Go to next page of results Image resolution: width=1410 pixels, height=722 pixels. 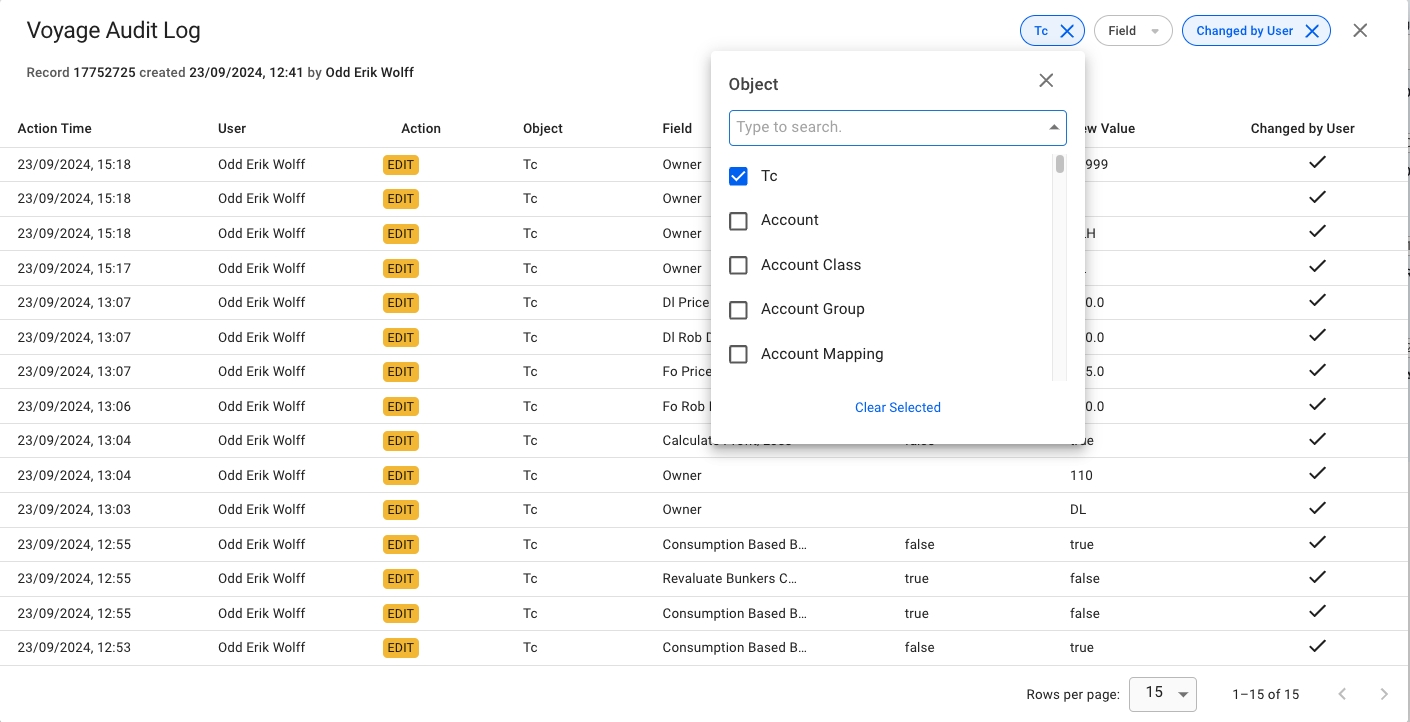[x=1384, y=694]
